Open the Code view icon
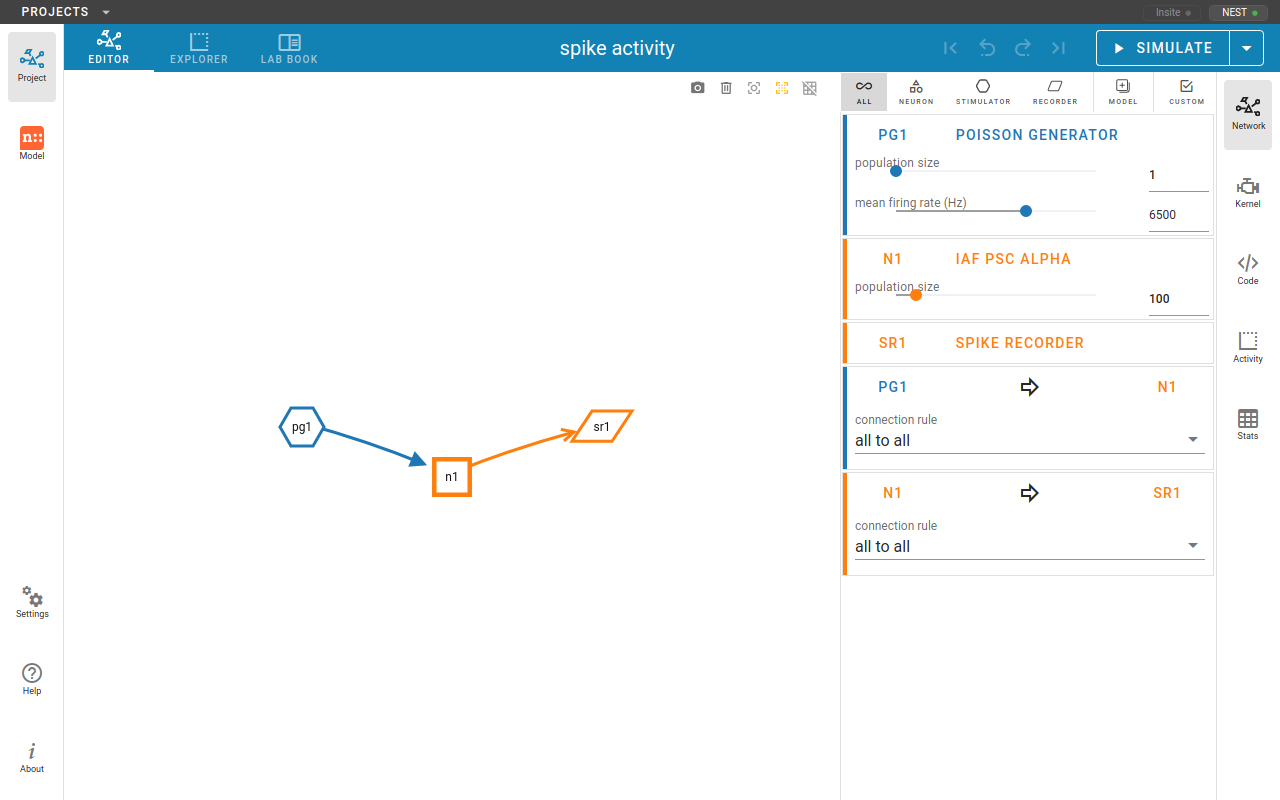 (x=1247, y=269)
